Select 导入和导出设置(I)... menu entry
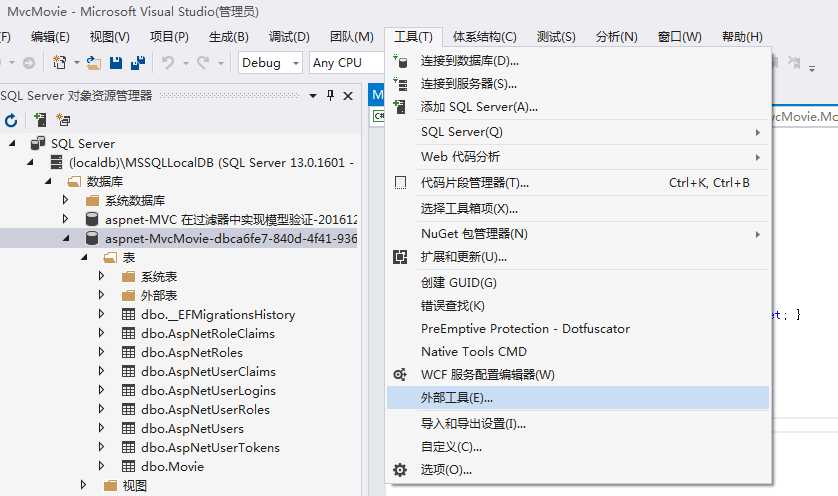Viewport: 838px width, 496px height. coord(578,424)
